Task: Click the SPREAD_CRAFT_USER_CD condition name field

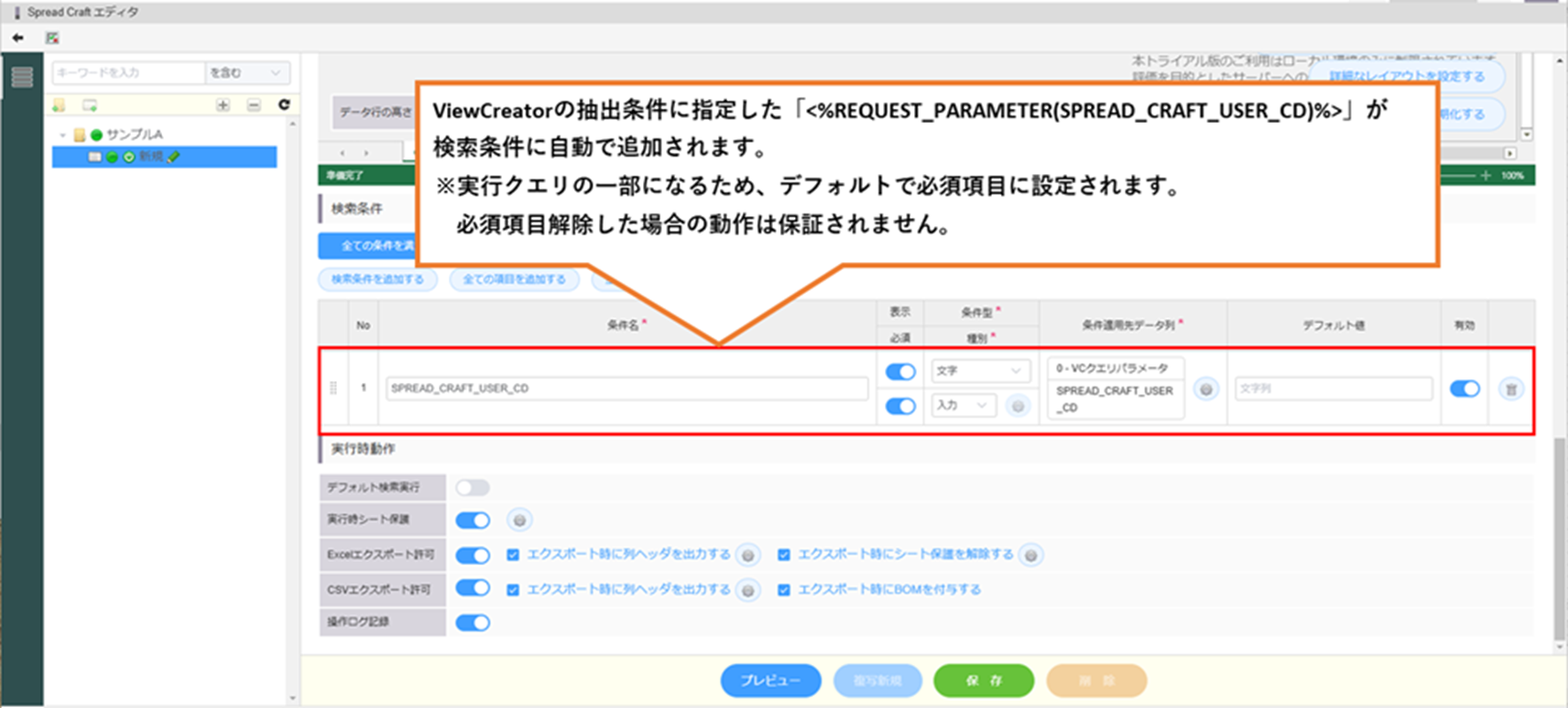Action: click(x=626, y=388)
